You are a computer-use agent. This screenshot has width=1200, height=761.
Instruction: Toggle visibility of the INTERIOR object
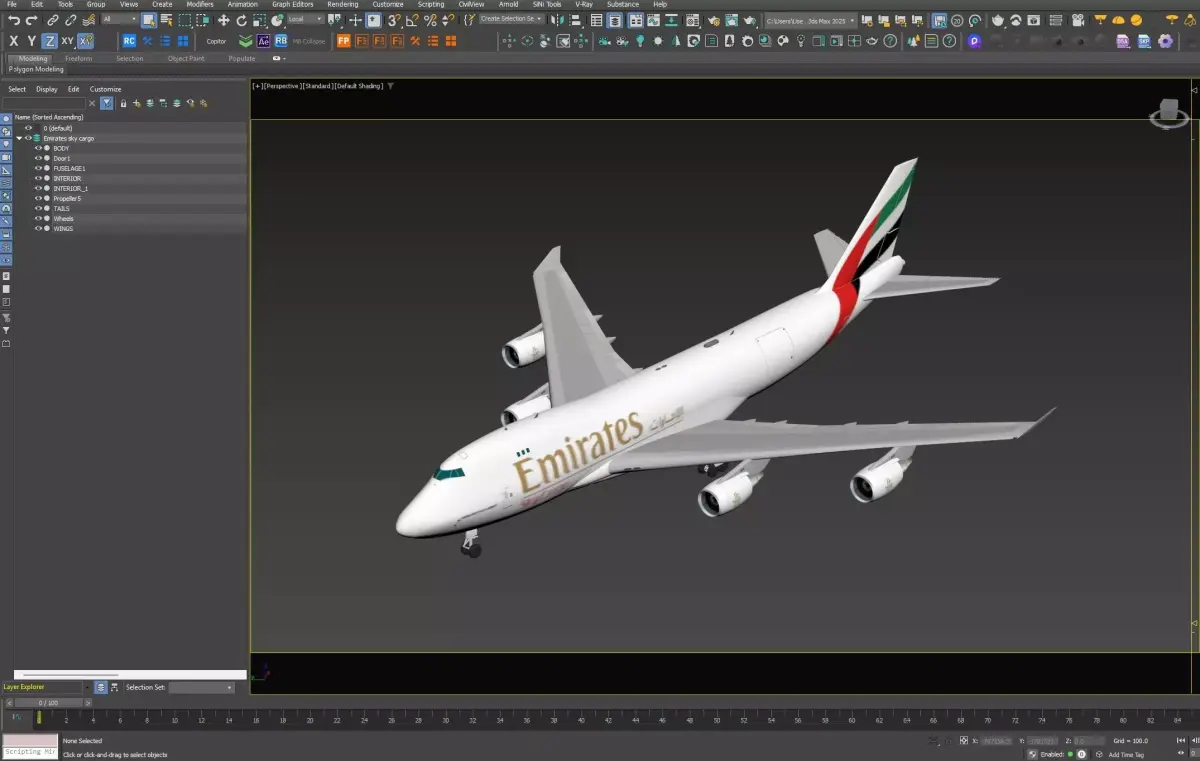coord(39,178)
